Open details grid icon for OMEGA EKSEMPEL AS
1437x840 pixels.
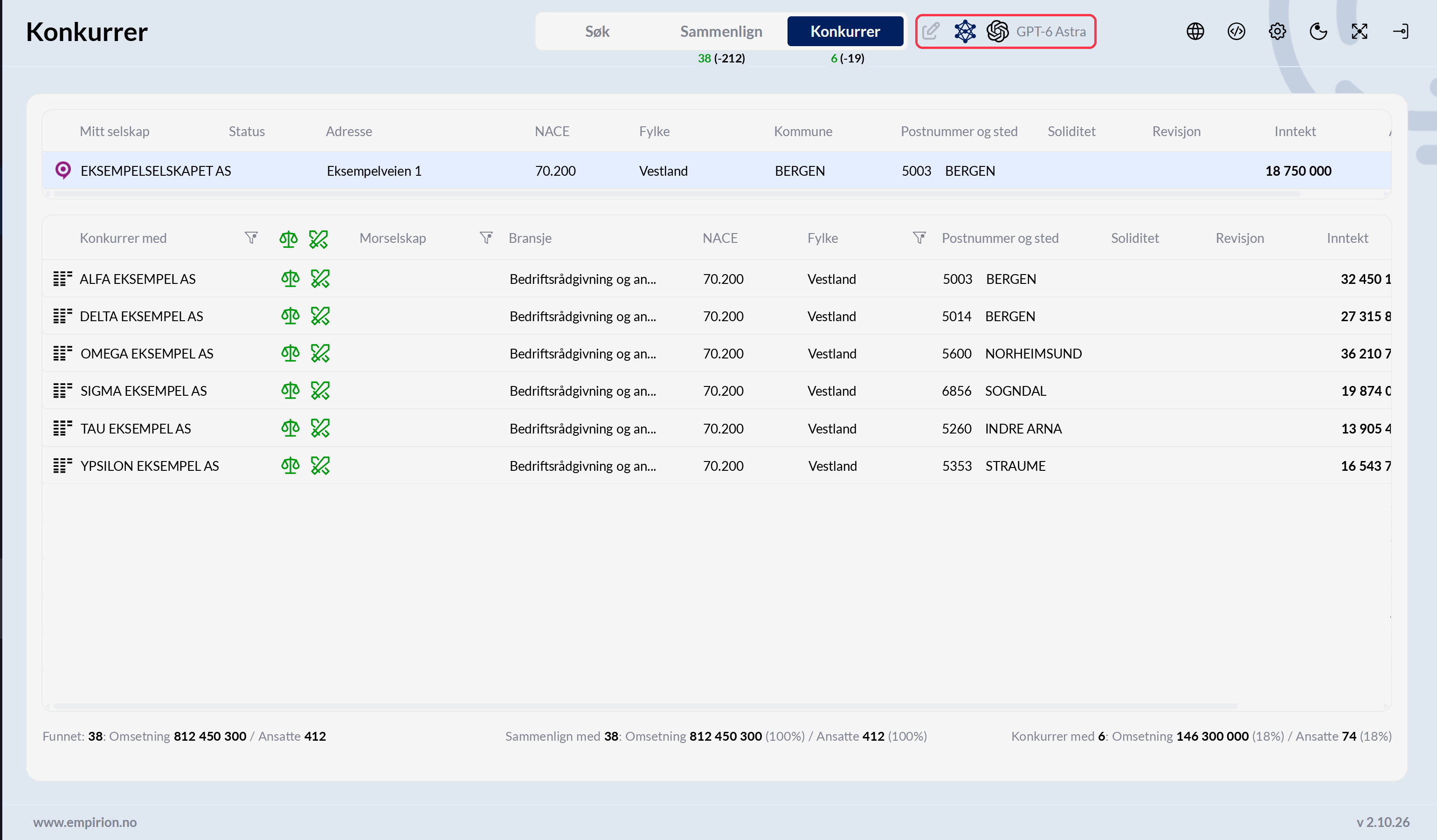point(62,353)
